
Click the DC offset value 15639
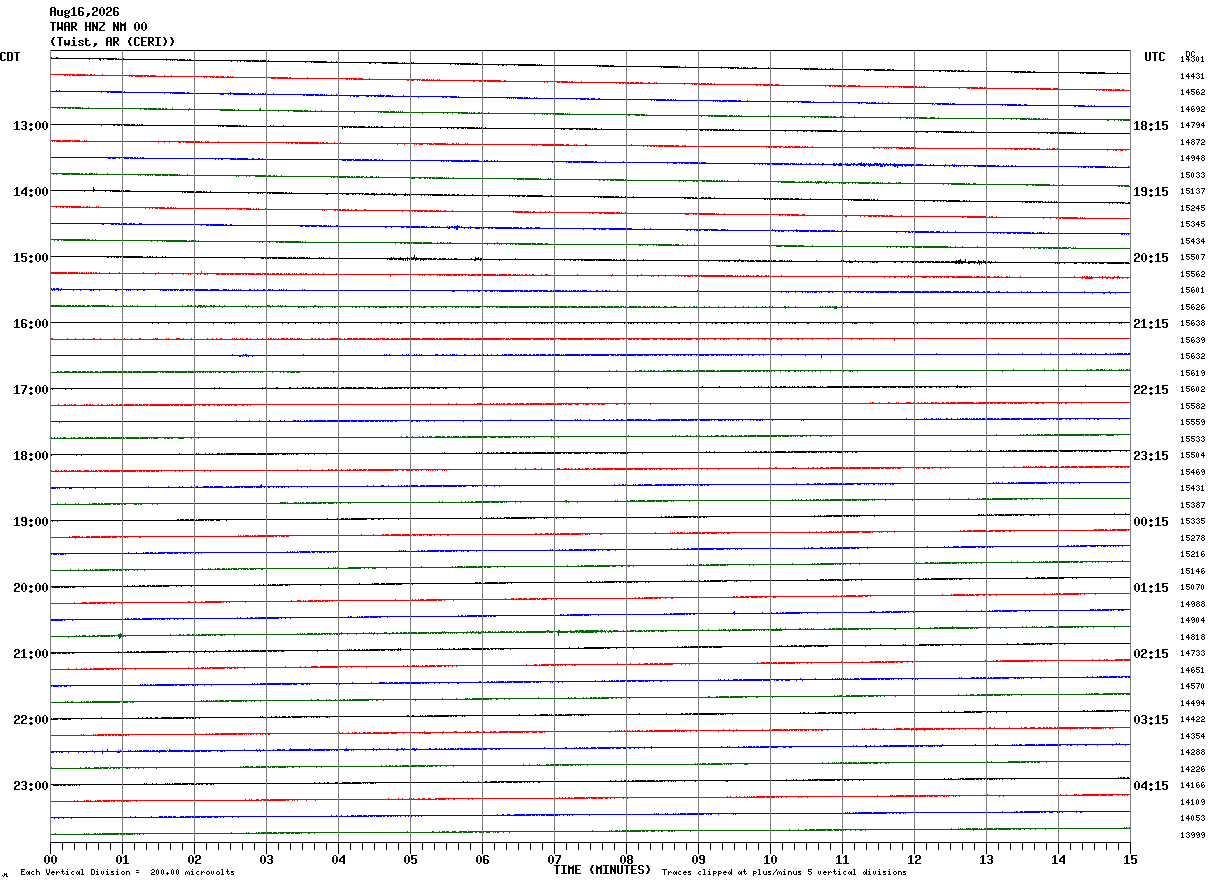(x=1192, y=340)
